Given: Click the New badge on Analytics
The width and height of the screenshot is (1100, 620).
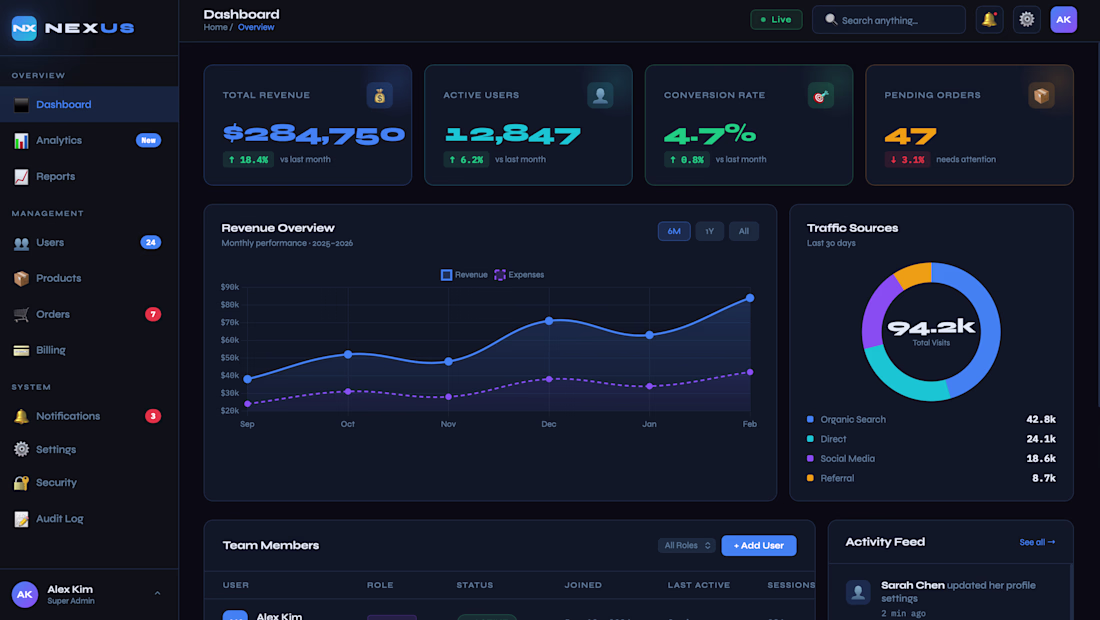Looking at the screenshot, I should (148, 140).
